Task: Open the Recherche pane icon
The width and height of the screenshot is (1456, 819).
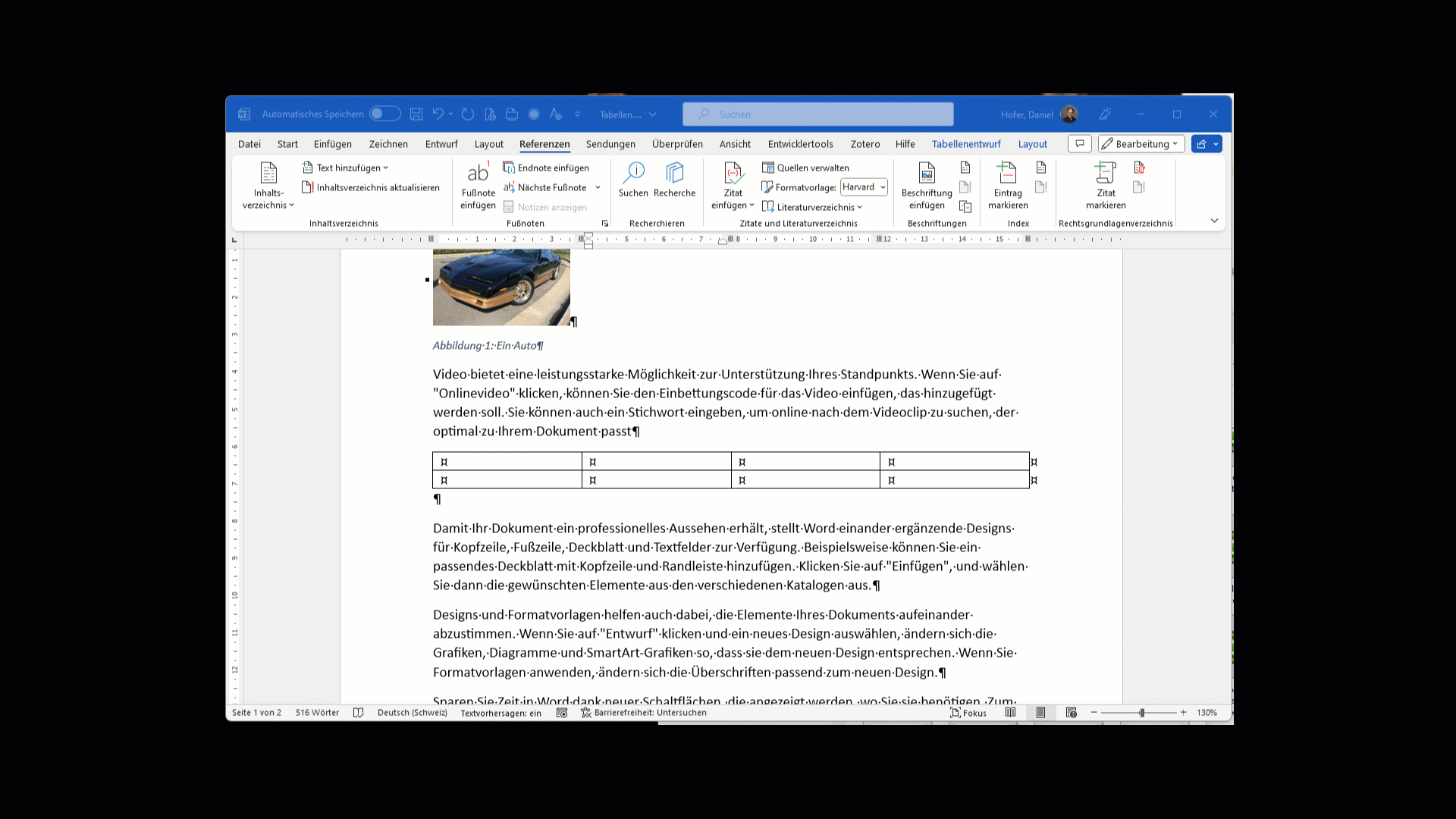Action: pyautogui.click(x=674, y=174)
